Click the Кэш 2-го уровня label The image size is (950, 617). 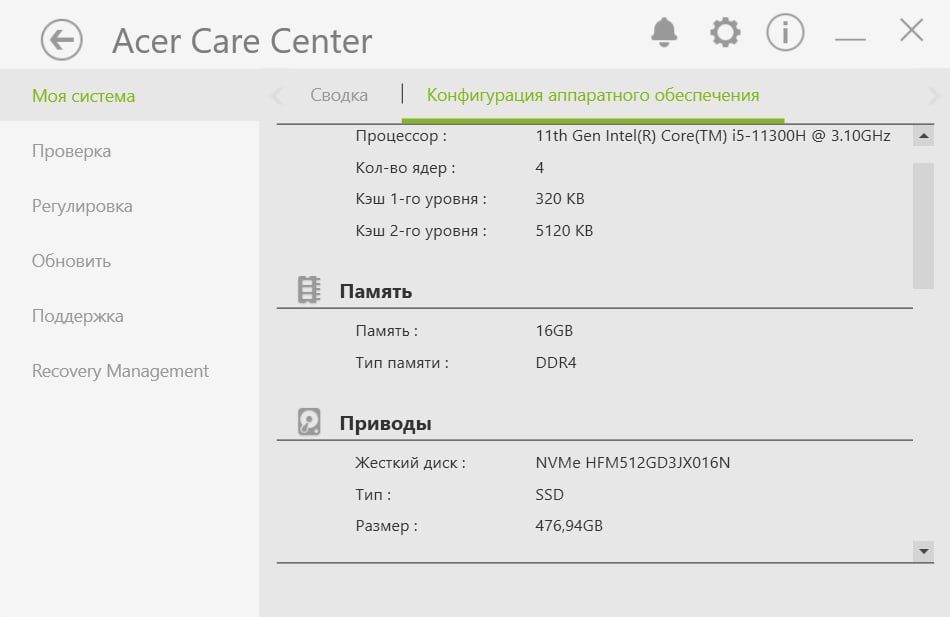click(421, 231)
